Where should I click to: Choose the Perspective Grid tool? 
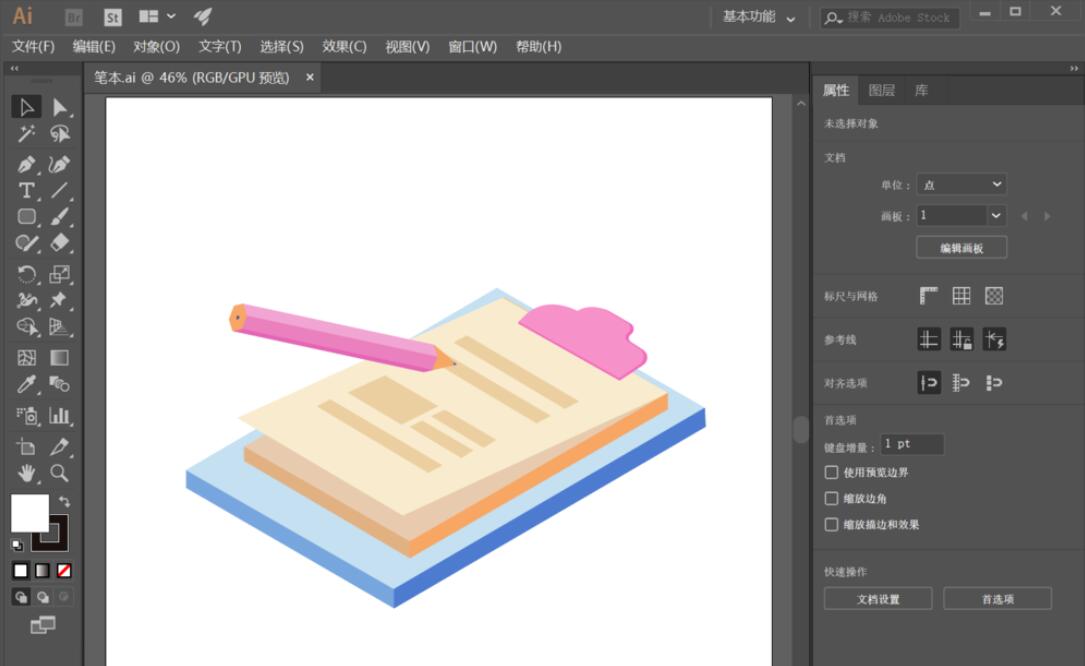[60, 327]
